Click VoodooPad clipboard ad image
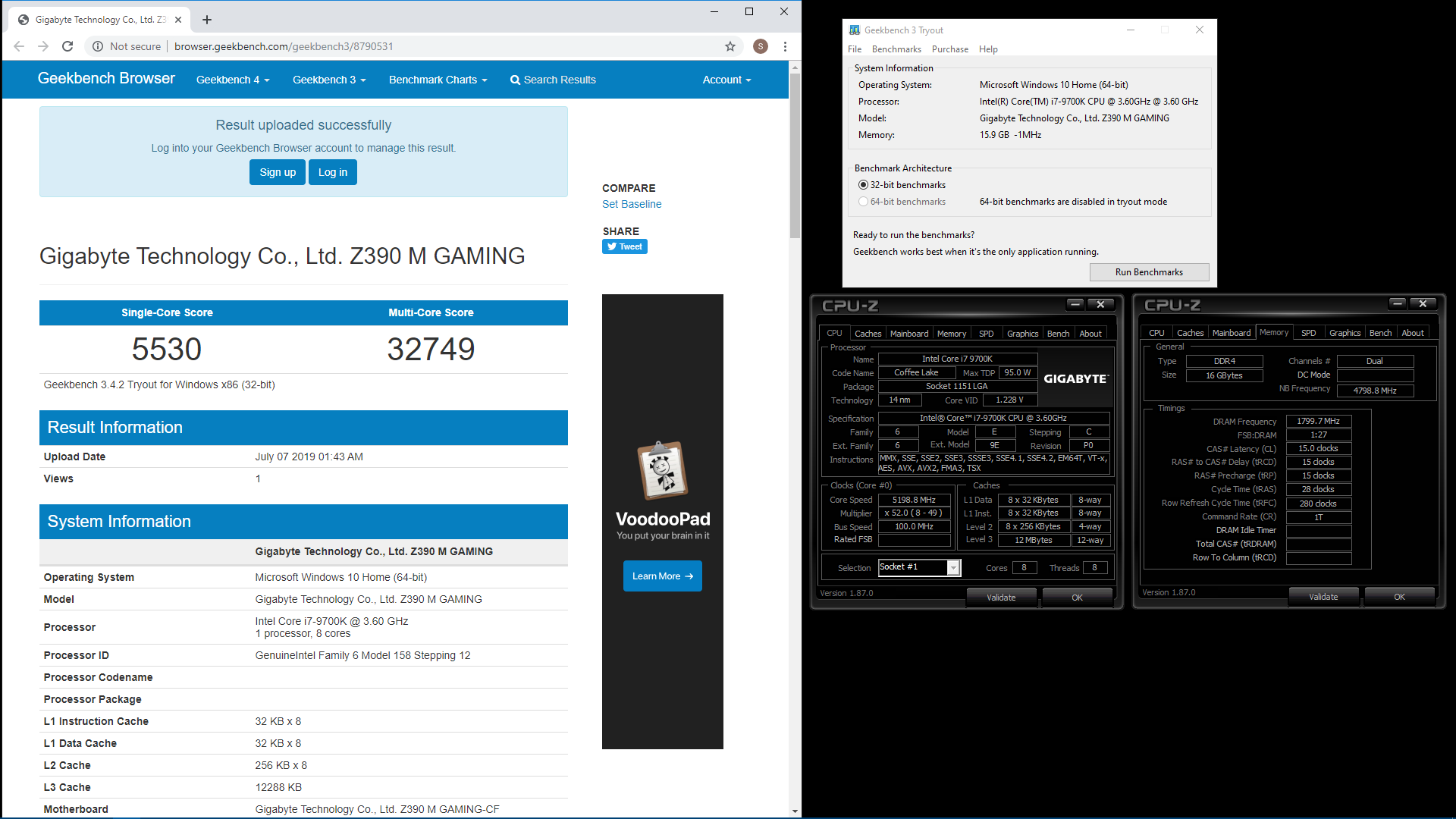The width and height of the screenshot is (1456, 819). click(663, 470)
